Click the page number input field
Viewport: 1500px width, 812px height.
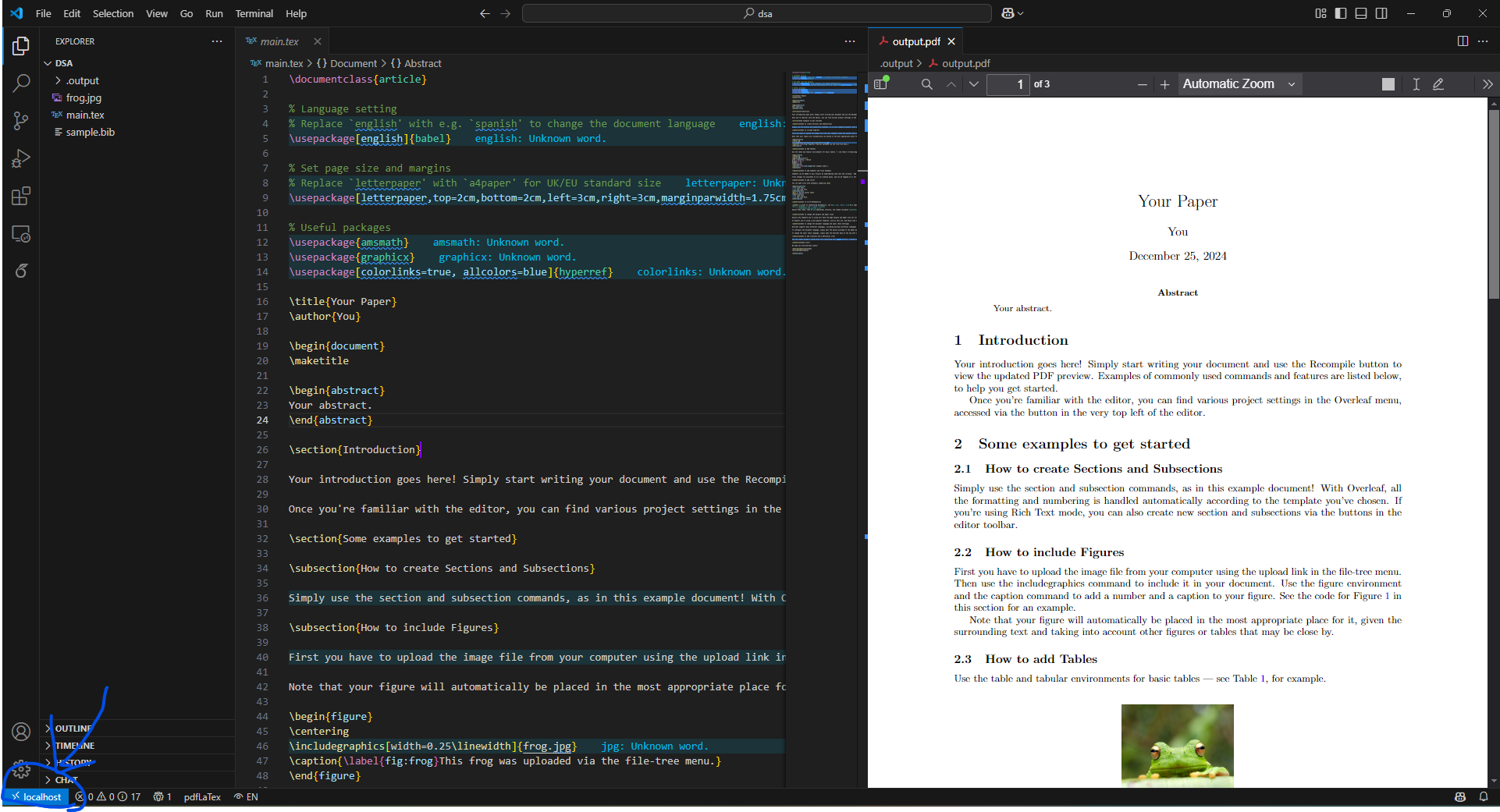point(1008,84)
